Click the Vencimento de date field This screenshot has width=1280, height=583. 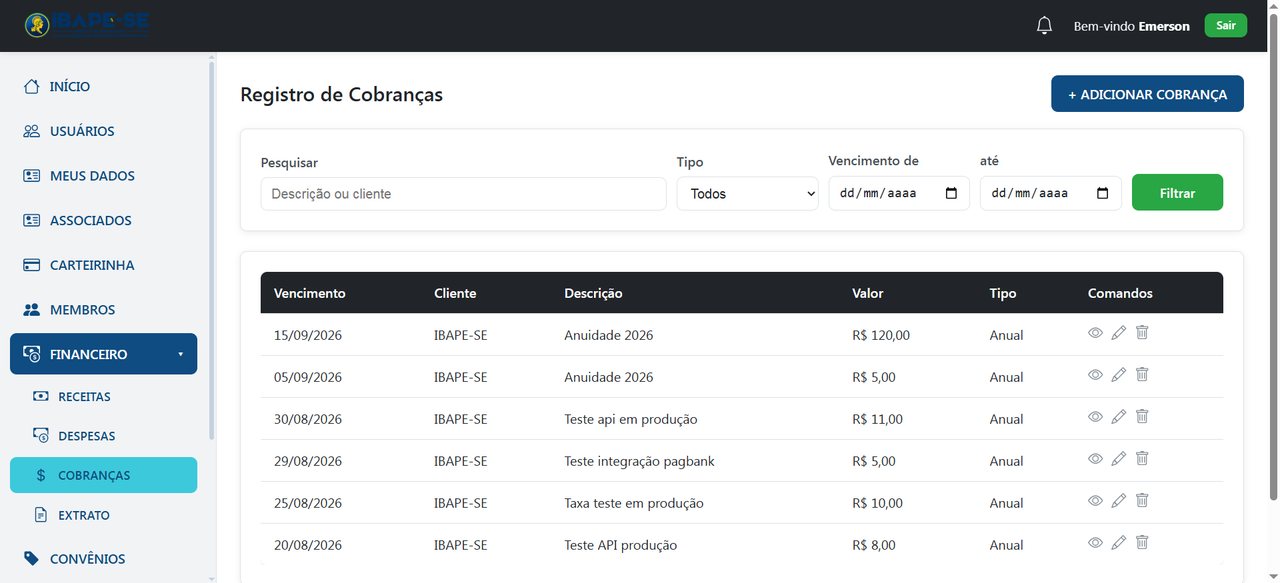[x=899, y=194]
